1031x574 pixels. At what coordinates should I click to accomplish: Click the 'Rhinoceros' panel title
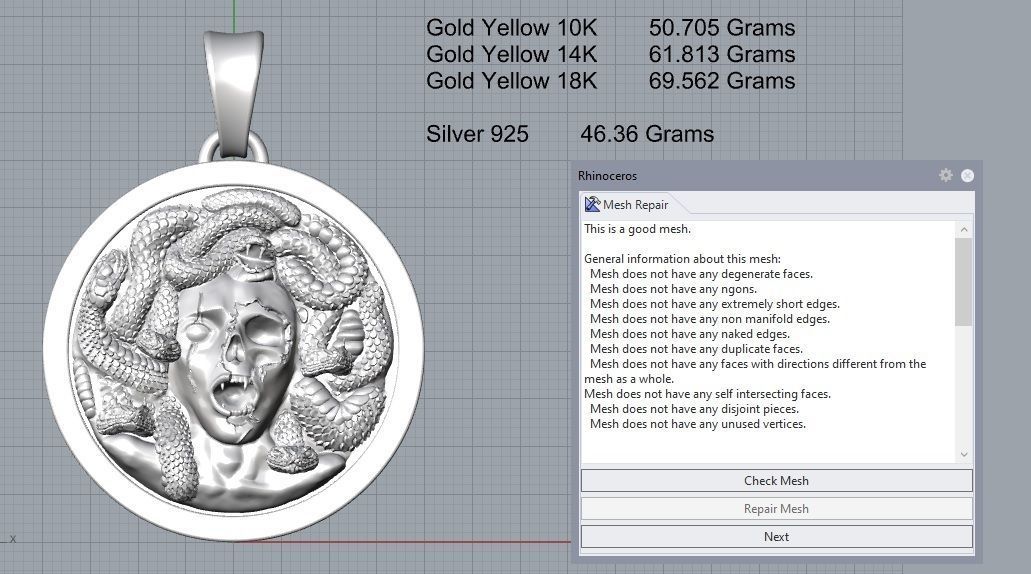pyautogui.click(x=608, y=176)
